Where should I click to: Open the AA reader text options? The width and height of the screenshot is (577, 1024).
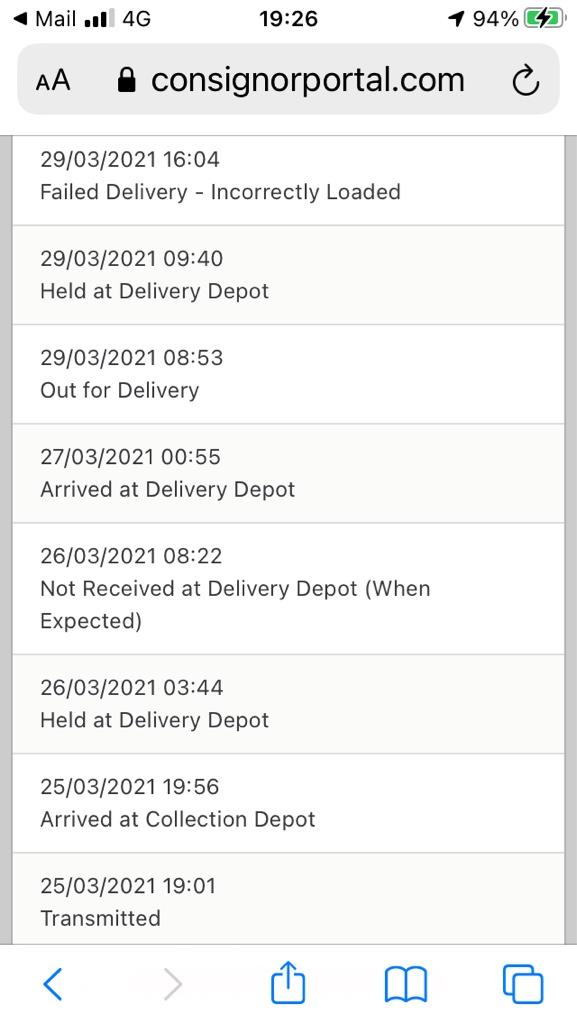pyautogui.click(x=53, y=82)
